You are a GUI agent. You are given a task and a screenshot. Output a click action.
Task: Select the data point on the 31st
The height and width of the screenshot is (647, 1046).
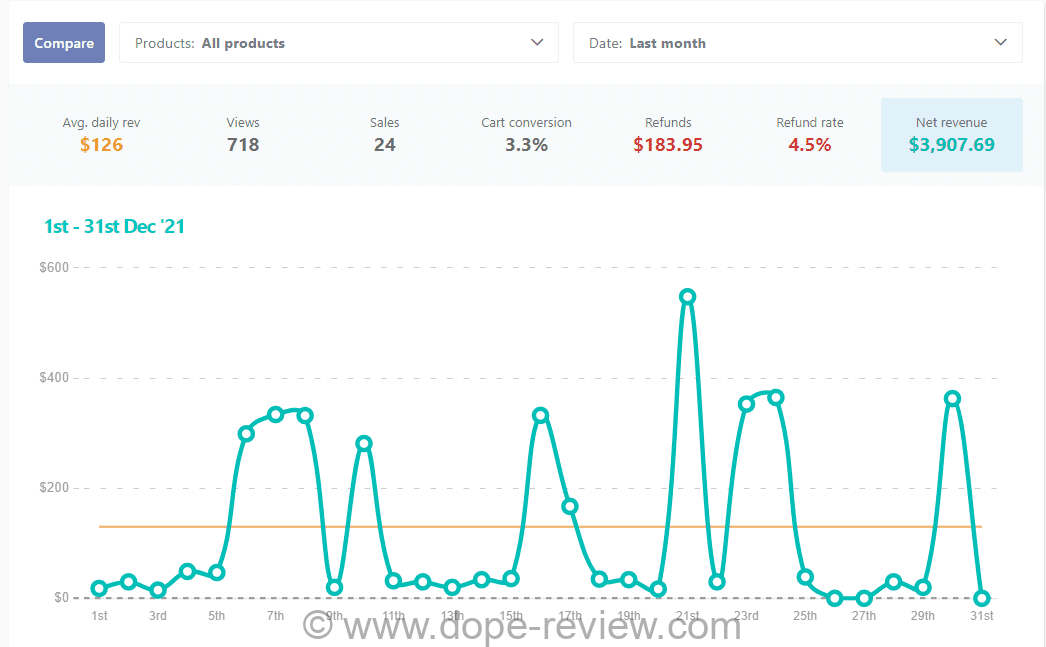coord(981,598)
